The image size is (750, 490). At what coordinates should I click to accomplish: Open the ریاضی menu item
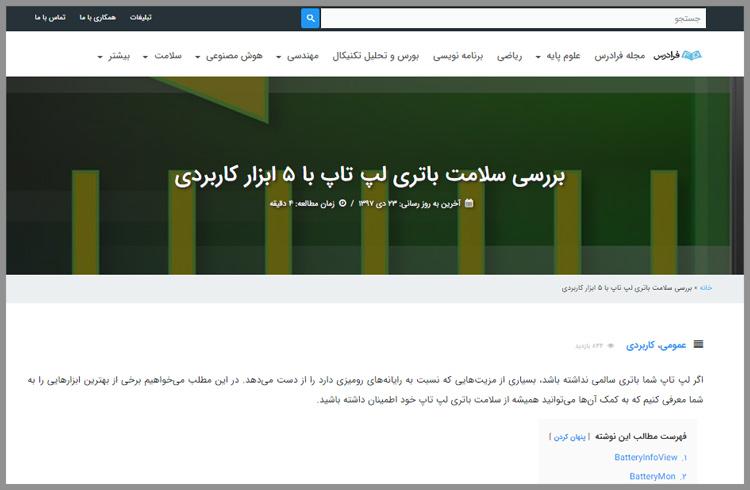coord(509,56)
